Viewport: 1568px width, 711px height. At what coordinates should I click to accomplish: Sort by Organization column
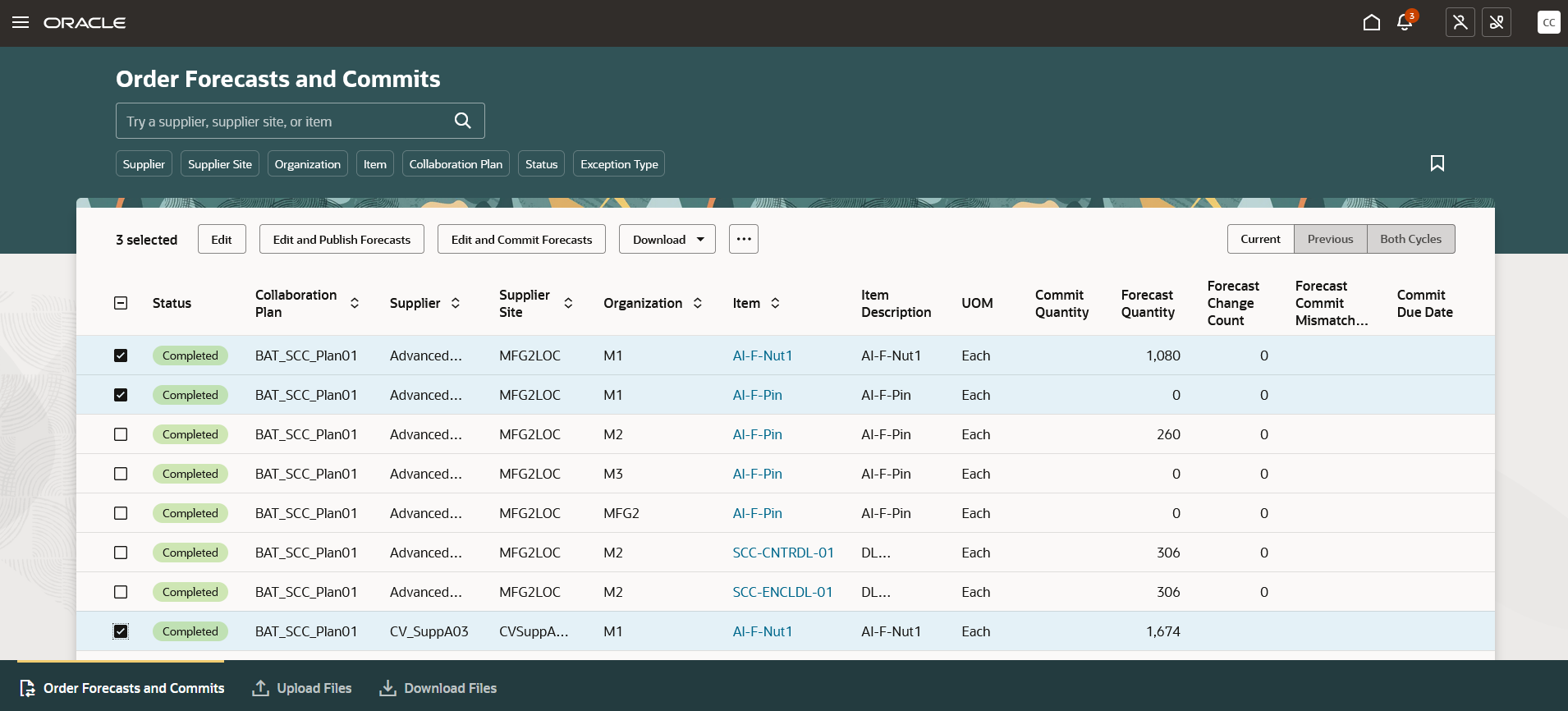(x=698, y=303)
